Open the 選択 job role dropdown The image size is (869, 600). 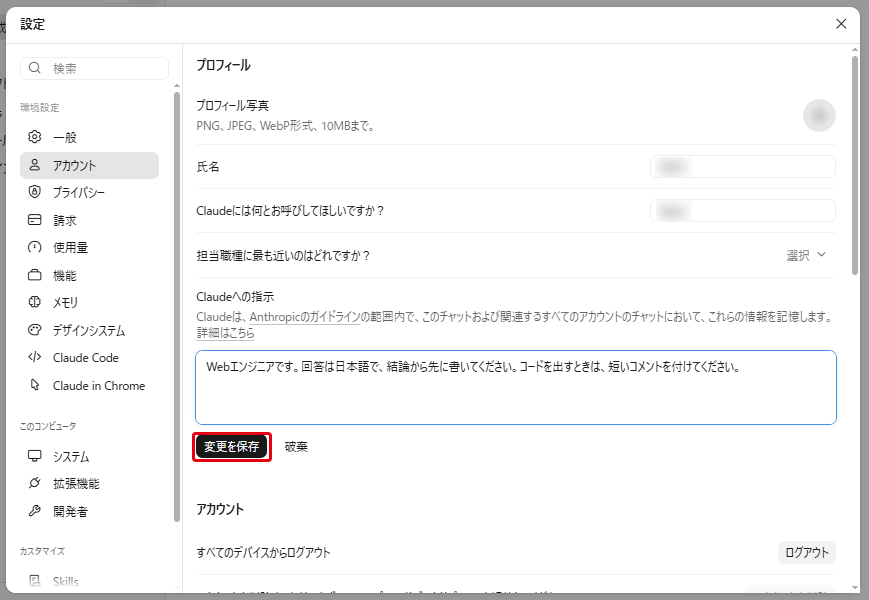coord(806,255)
